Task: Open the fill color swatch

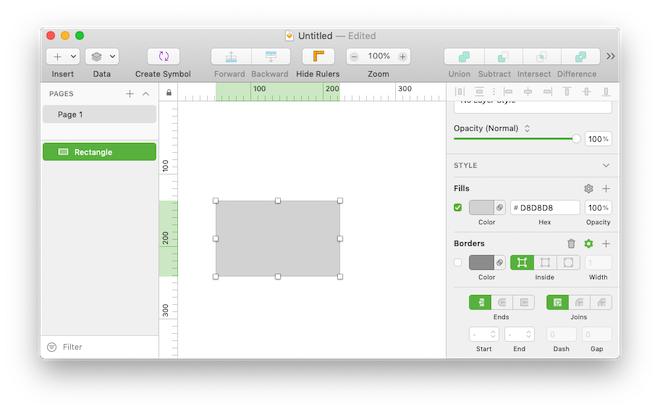Action: pos(481,207)
